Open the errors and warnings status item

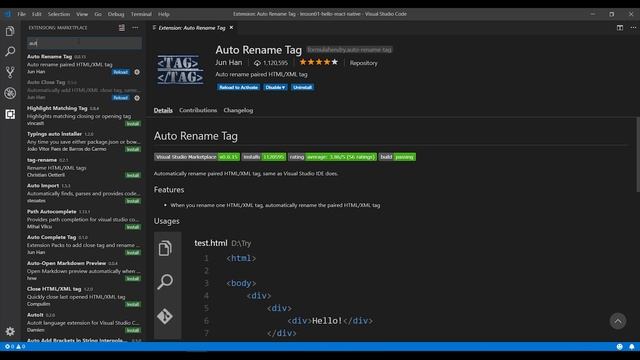(x=15, y=347)
